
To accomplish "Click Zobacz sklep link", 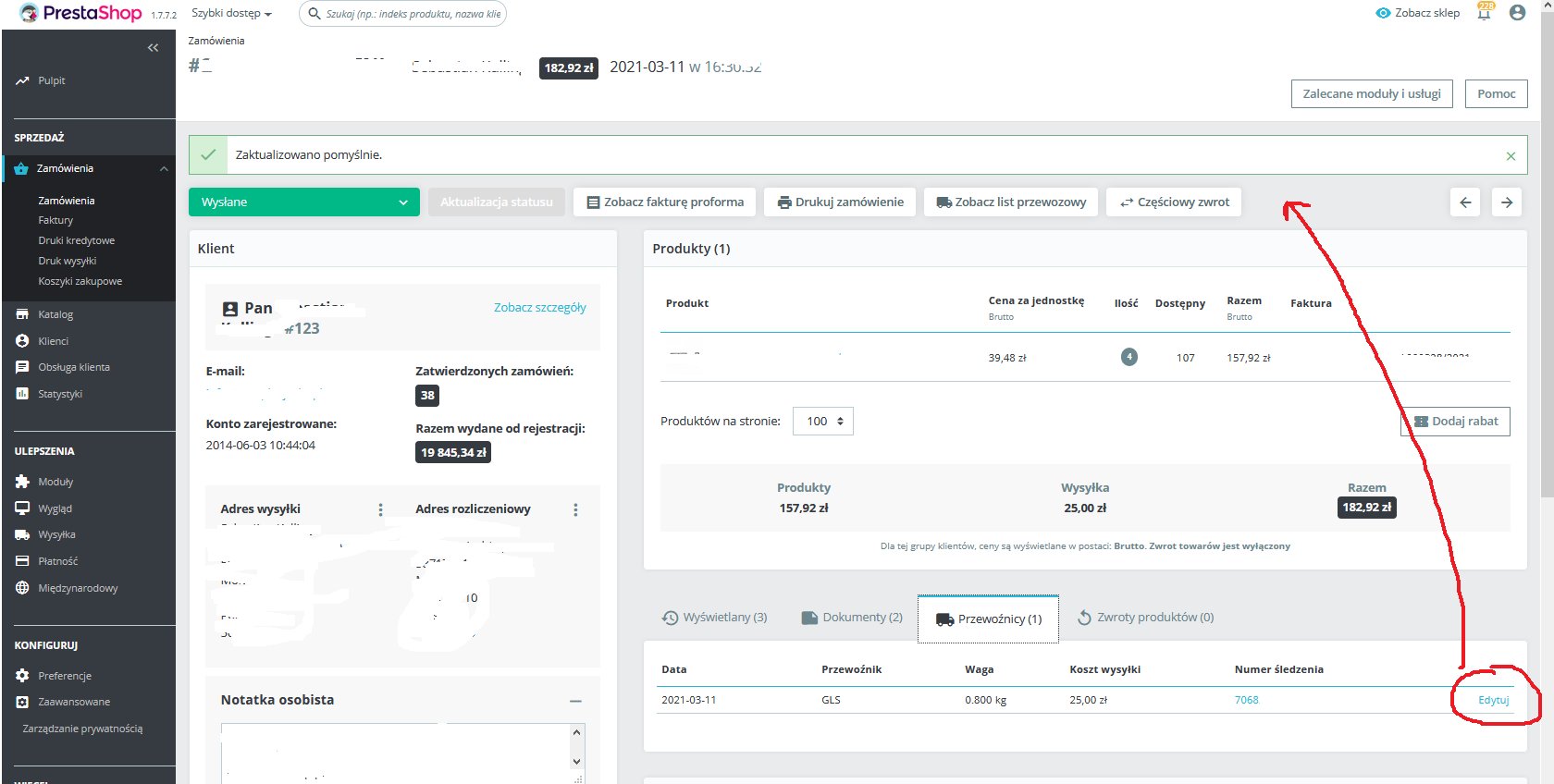I will [x=1417, y=13].
